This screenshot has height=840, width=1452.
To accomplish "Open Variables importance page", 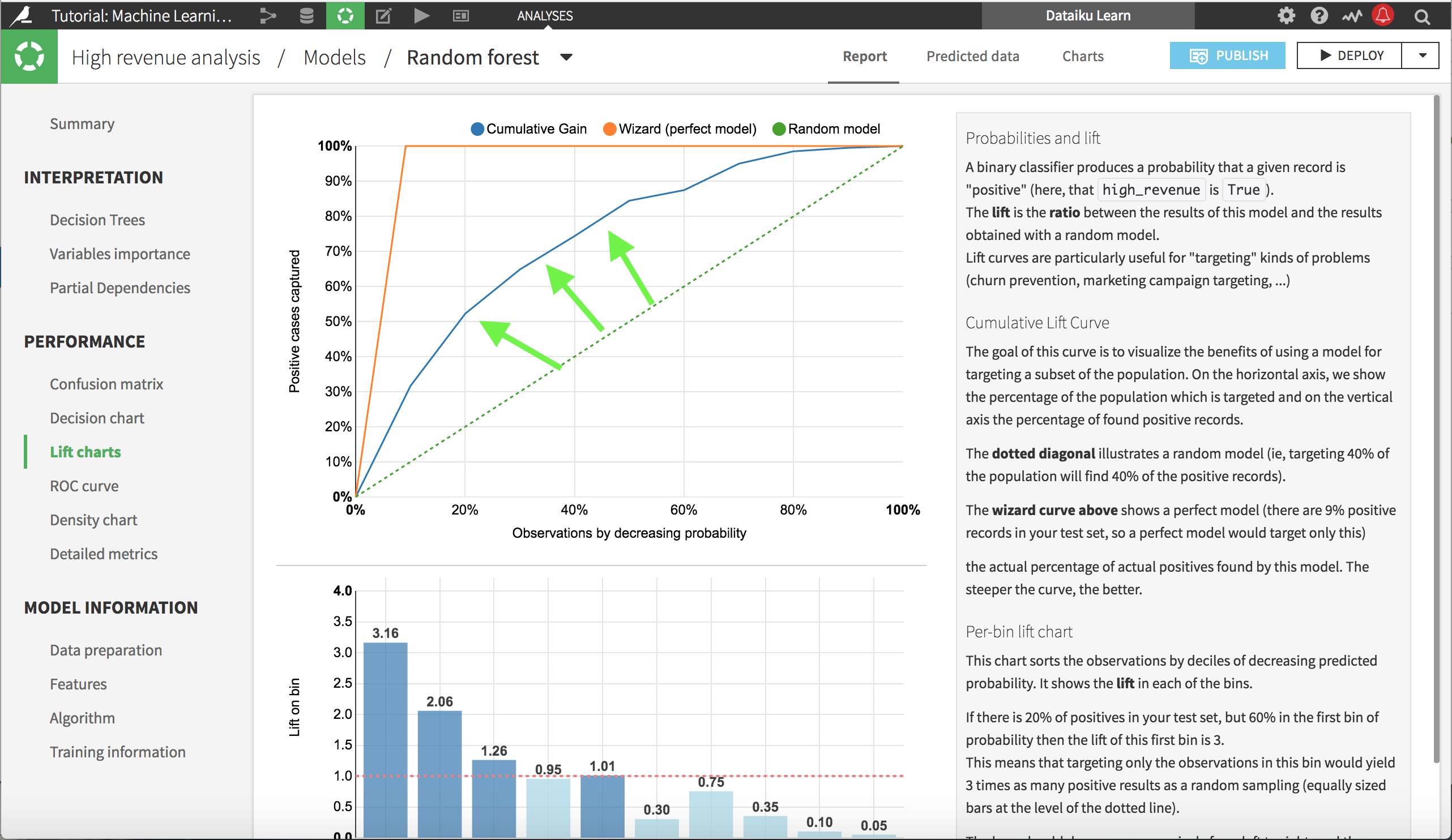I will [x=120, y=254].
